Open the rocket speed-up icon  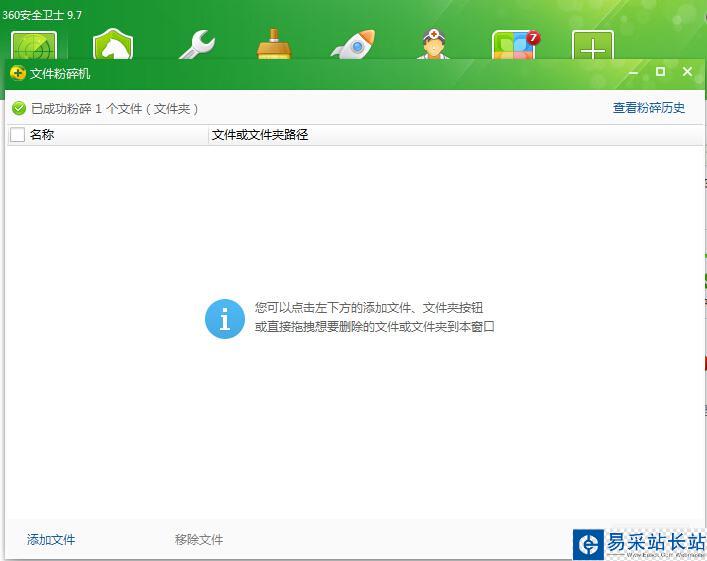coord(353,44)
